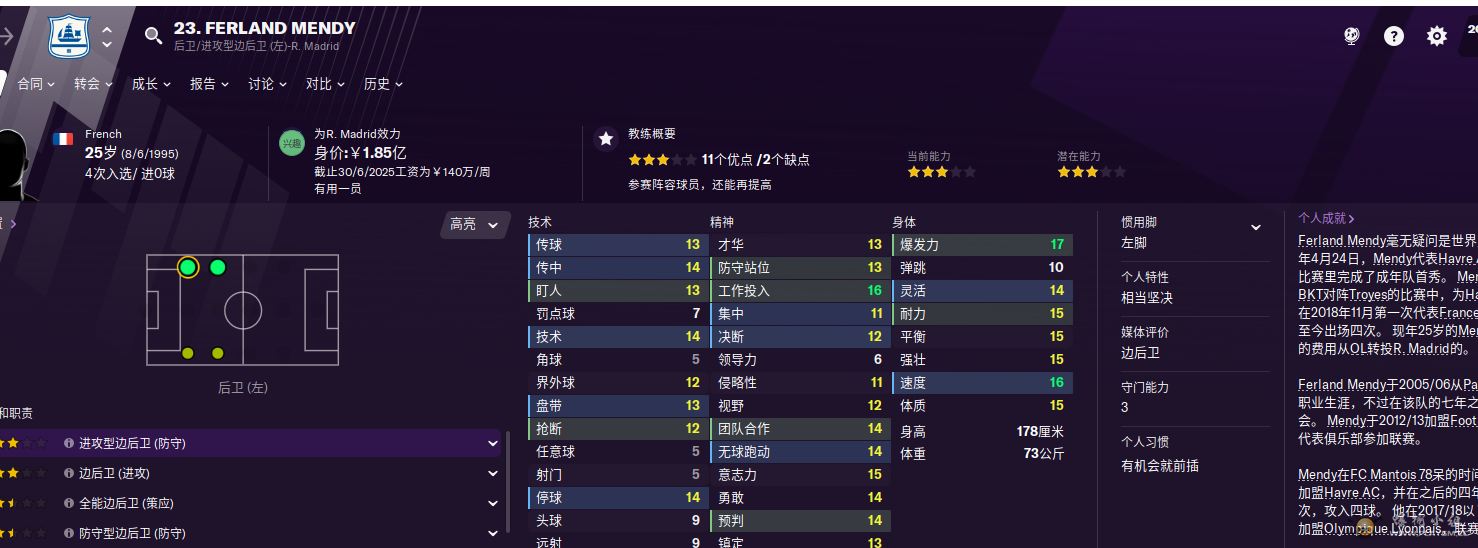Screen dimensions: 1478x548
Task: Expand the 边后卫 (进攻) role row
Action: point(493,473)
